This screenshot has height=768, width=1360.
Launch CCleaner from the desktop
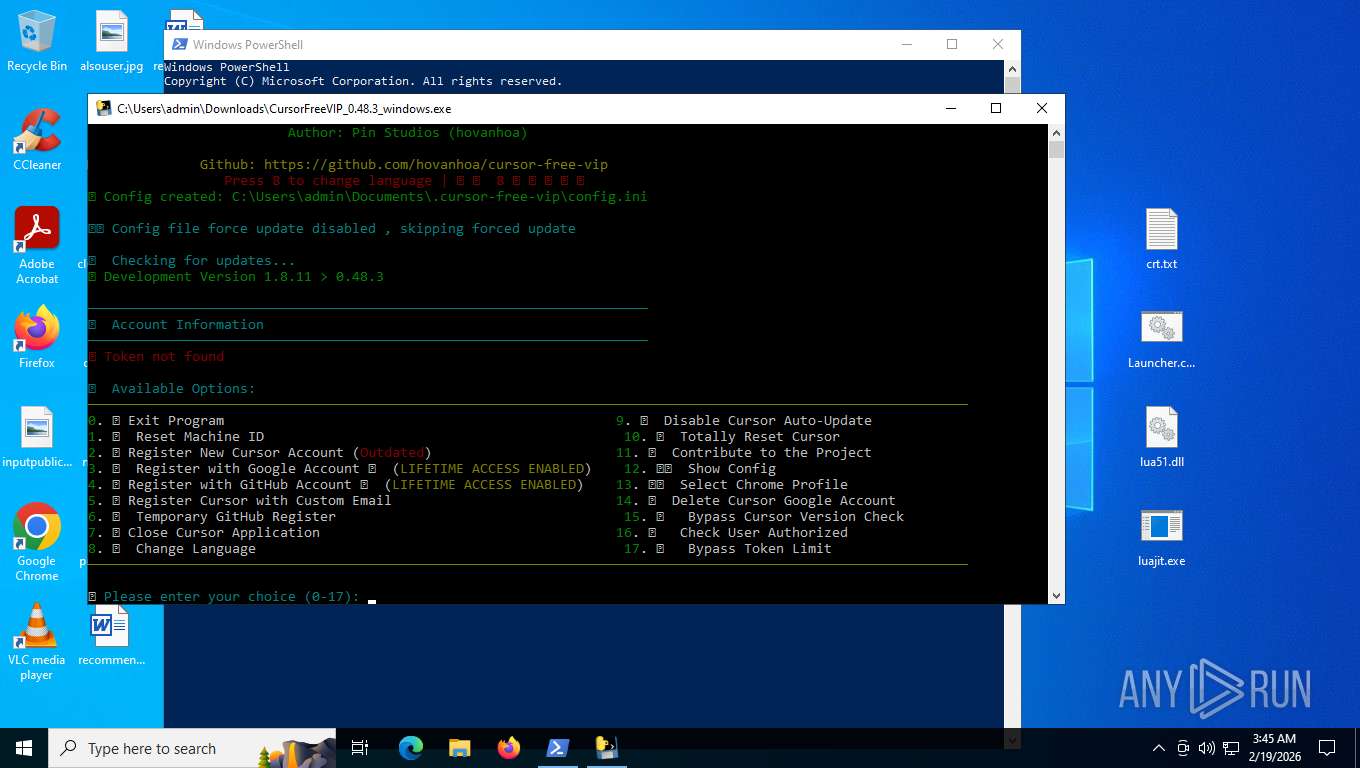pyautogui.click(x=37, y=140)
